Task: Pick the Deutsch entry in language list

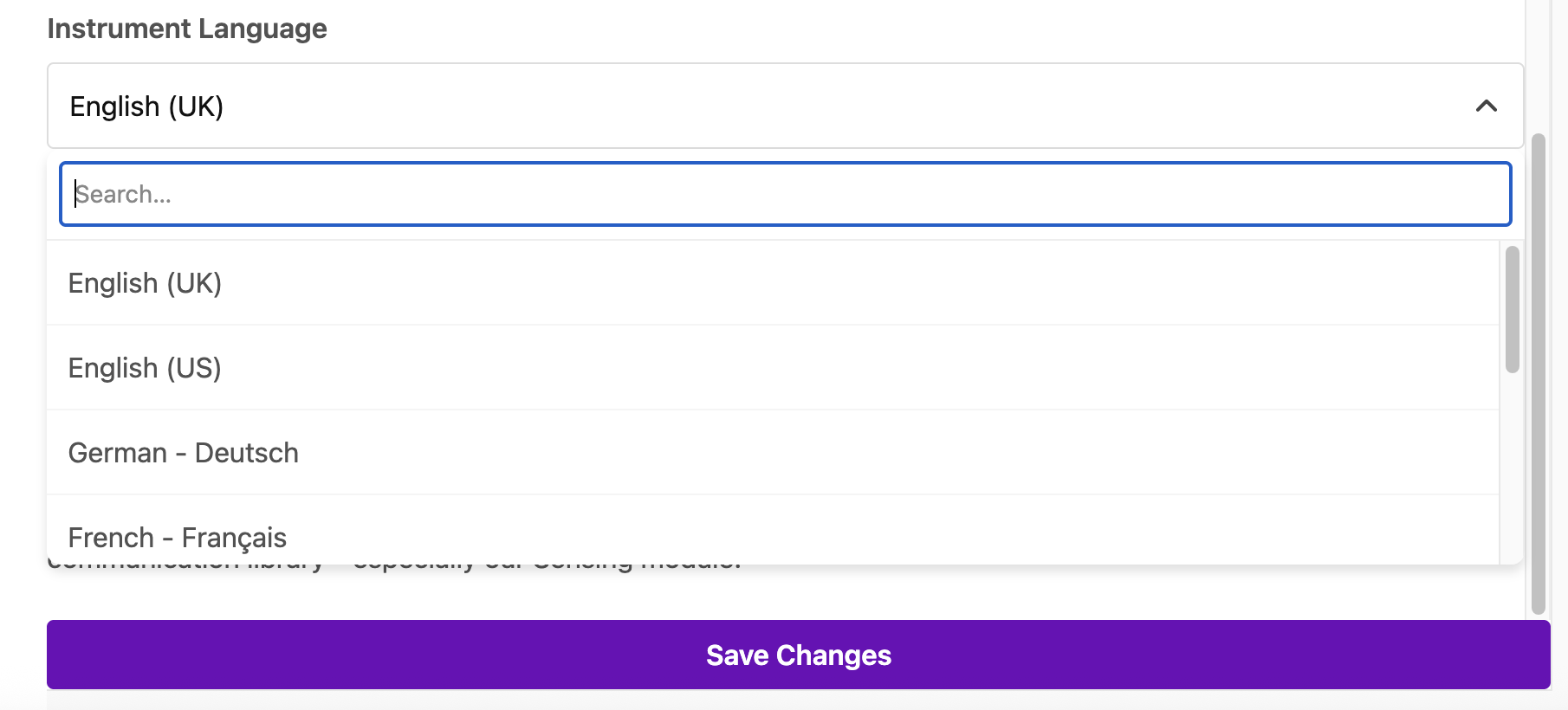Action: coord(246,453)
